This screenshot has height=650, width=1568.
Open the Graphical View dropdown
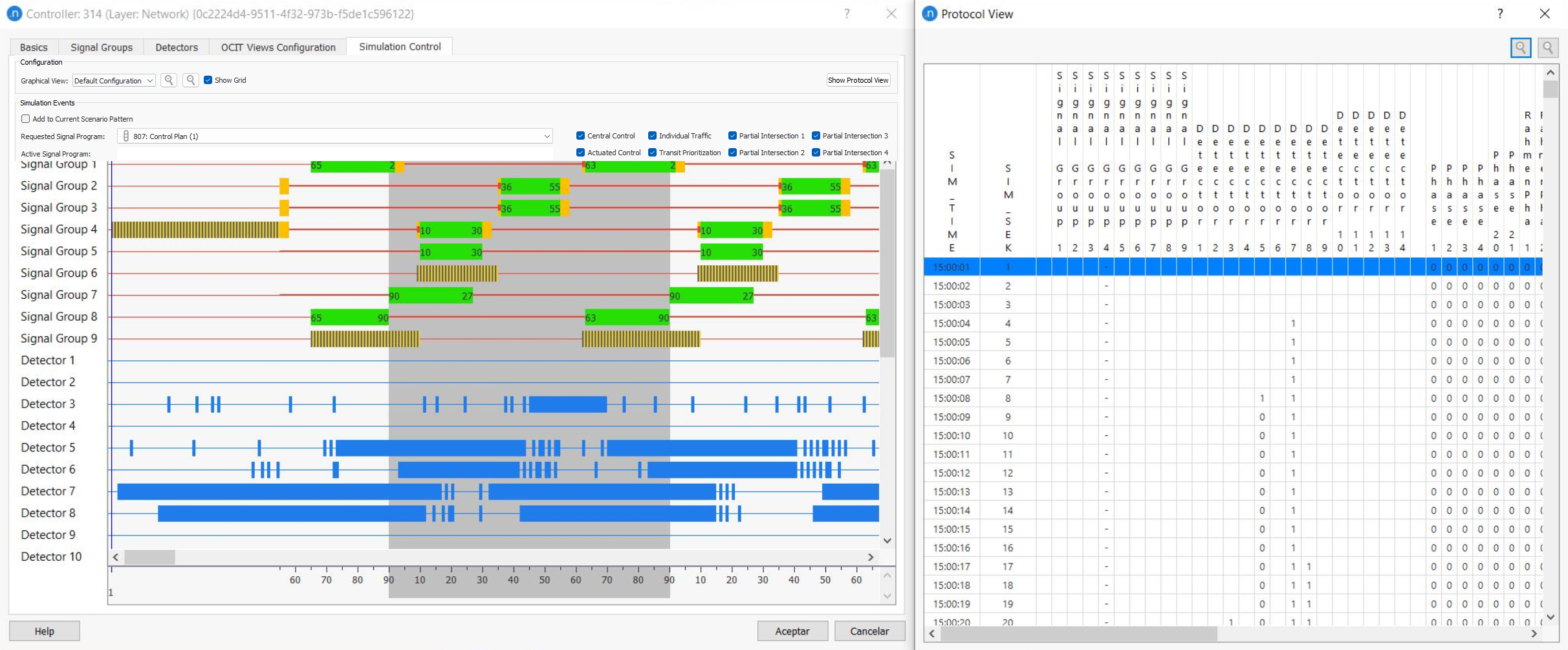pyautogui.click(x=114, y=81)
